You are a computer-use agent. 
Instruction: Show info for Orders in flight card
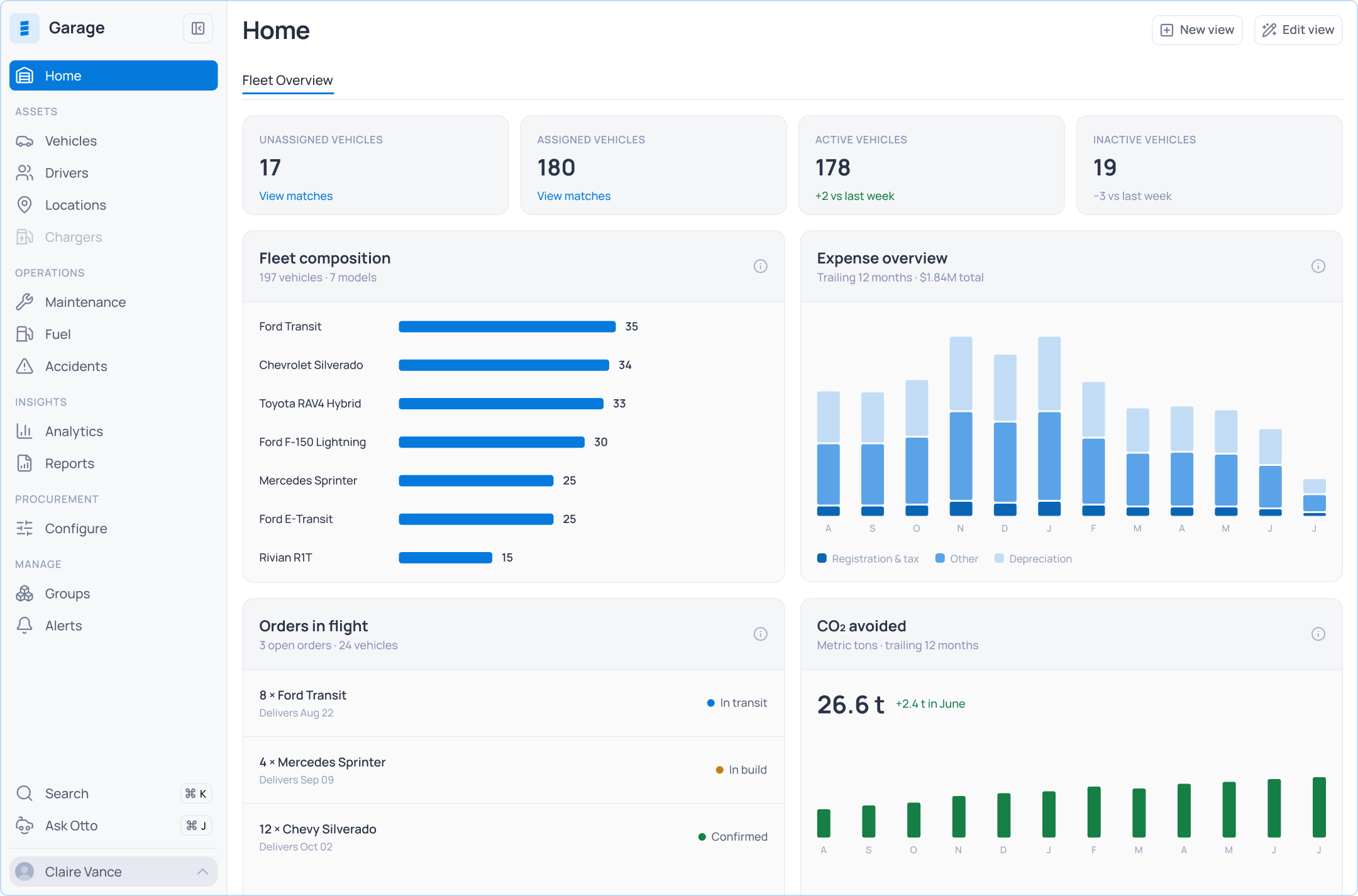pyautogui.click(x=761, y=634)
